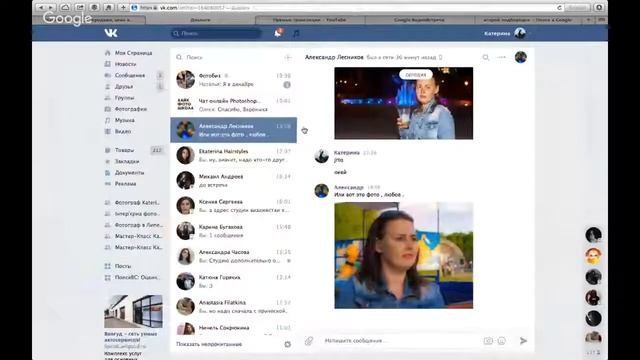Click Александр's avatar beside his message
640x360 pixels.
click(322, 191)
